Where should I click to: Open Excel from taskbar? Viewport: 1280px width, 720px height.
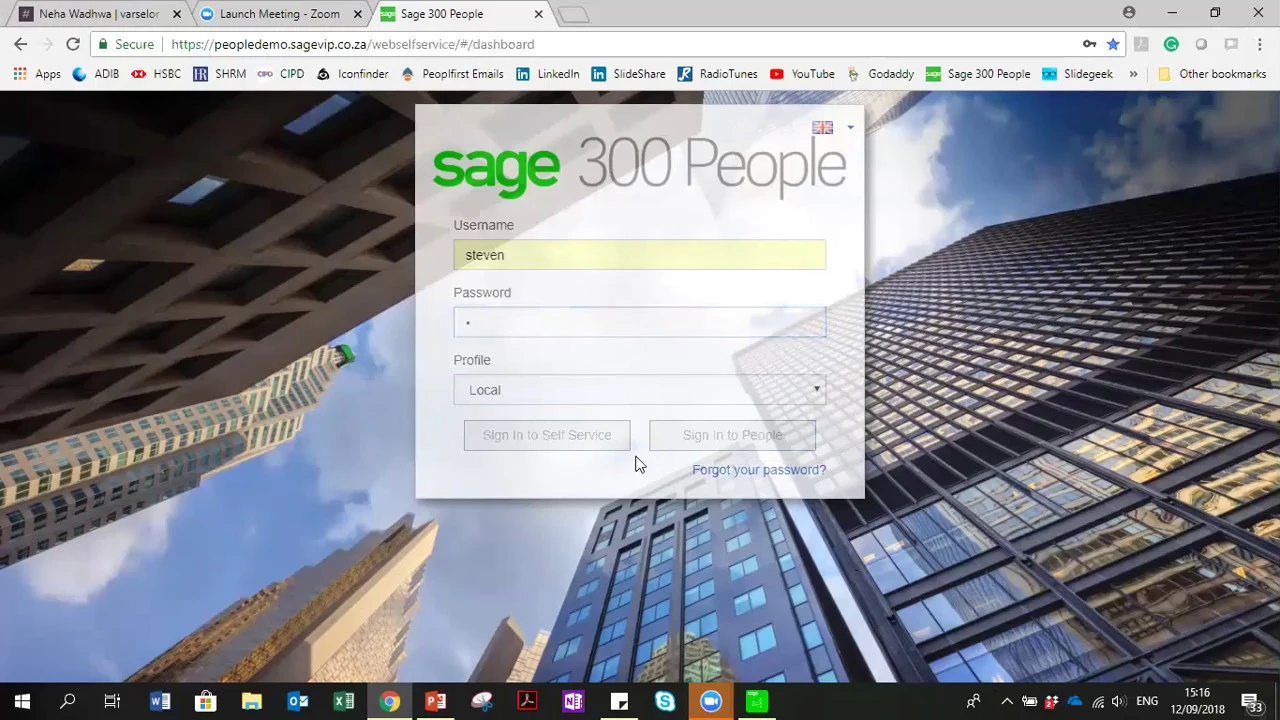(343, 702)
